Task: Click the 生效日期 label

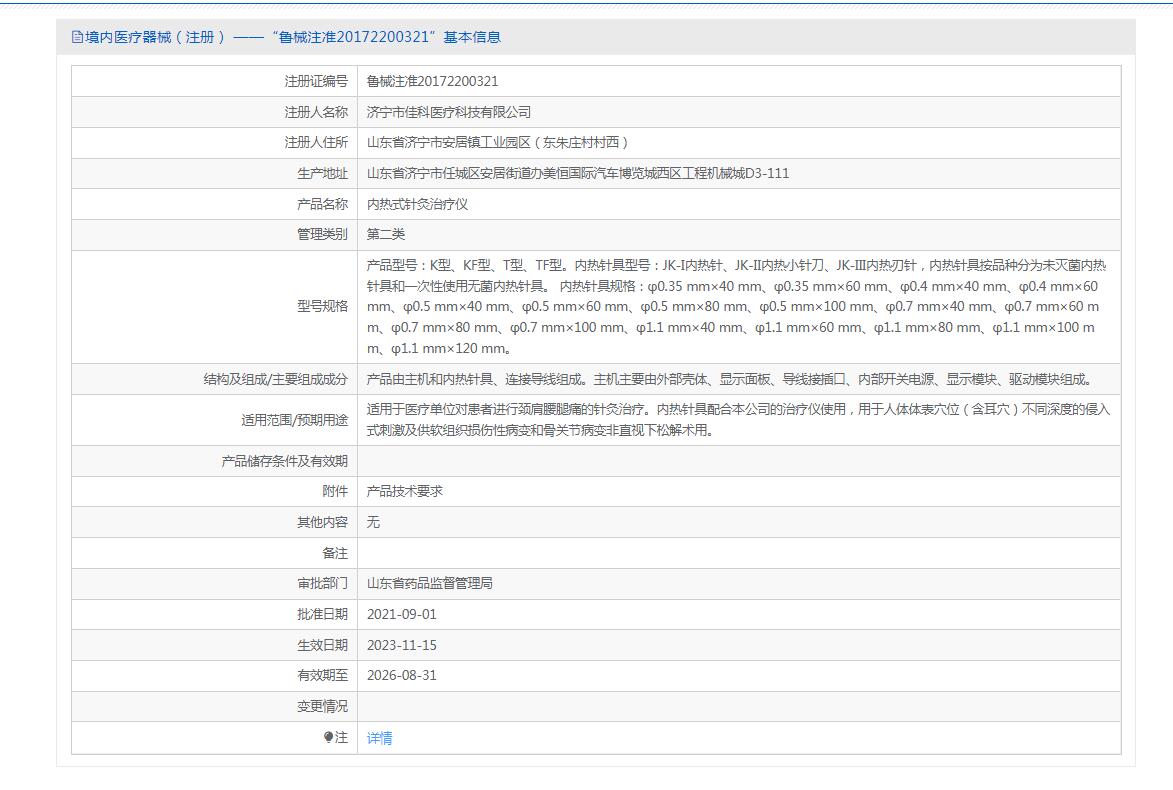Action: (322, 645)
